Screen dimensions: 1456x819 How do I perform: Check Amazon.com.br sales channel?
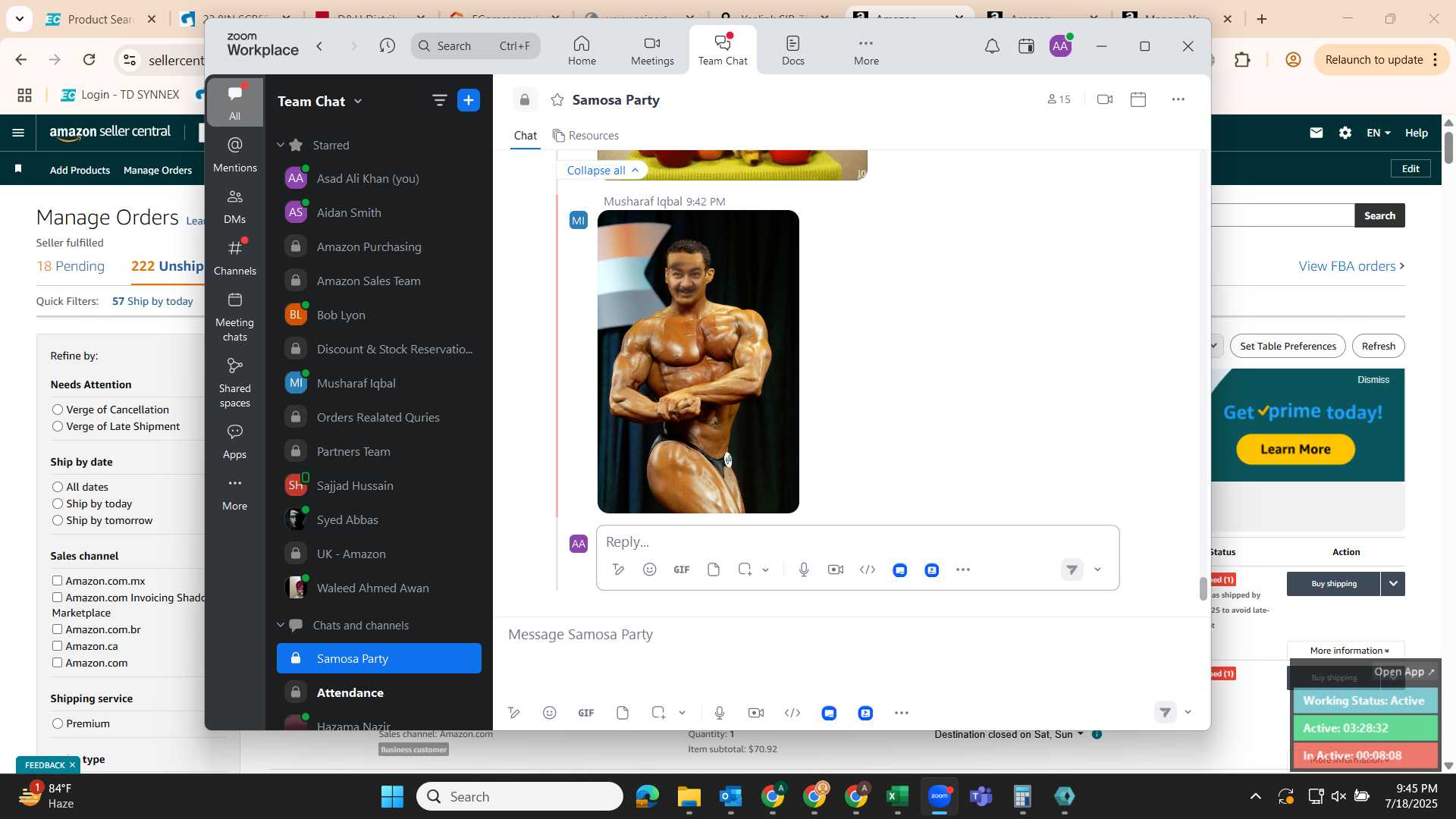(x=57, y=629)
